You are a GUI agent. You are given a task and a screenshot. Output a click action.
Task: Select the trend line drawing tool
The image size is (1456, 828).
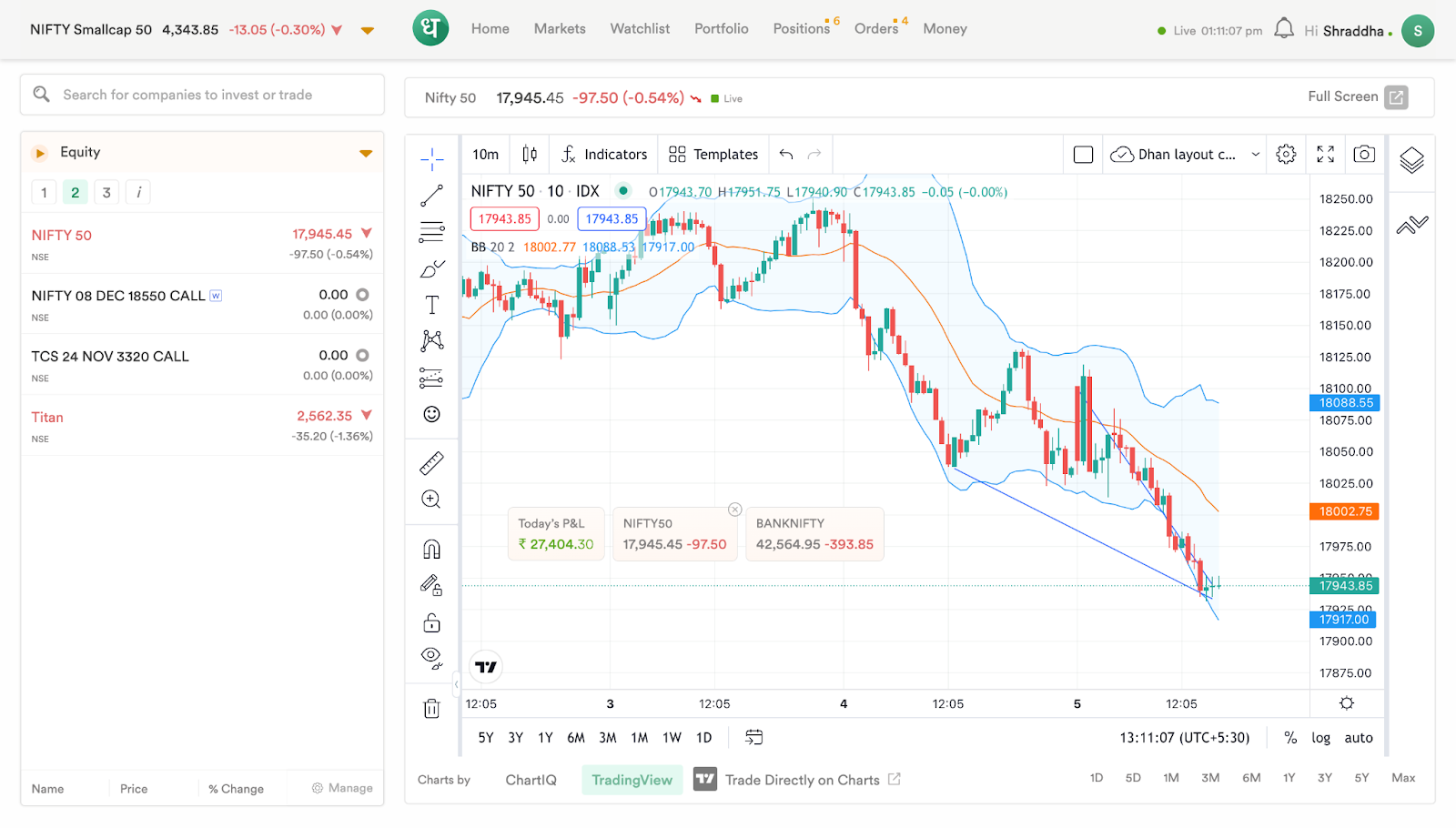431,195
